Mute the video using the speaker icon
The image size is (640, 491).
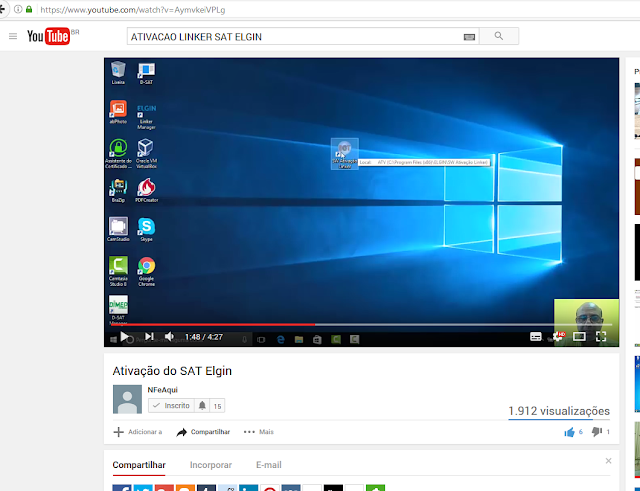[169, 337]
